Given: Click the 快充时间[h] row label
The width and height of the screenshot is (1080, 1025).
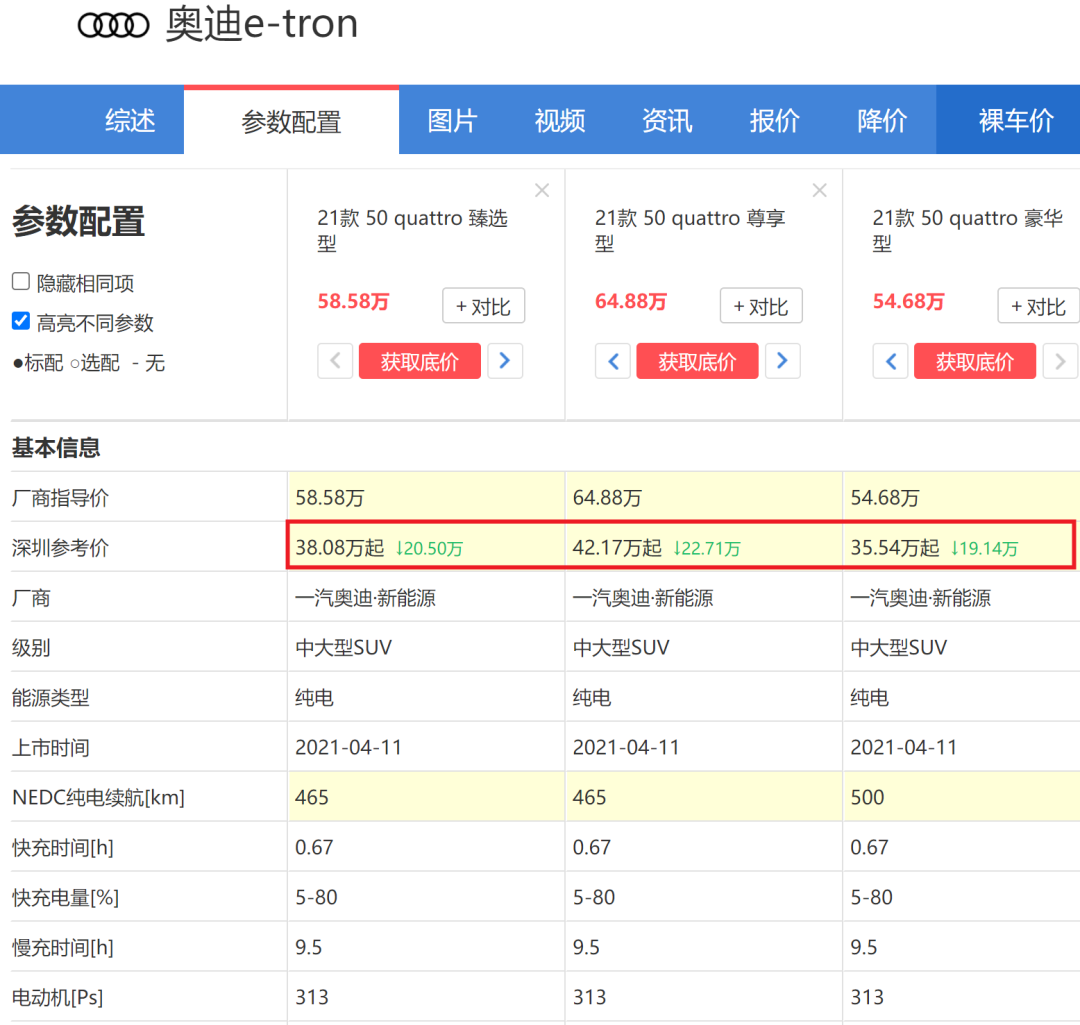Looking at the screenshot, I should 63,847.
